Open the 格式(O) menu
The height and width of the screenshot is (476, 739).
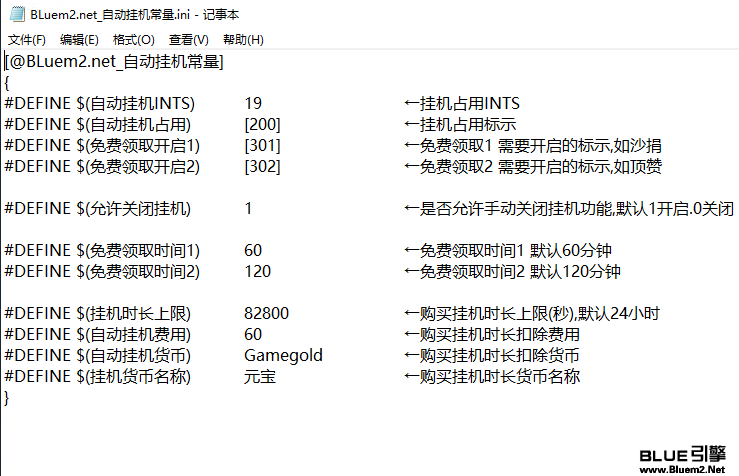pos(134,40)
